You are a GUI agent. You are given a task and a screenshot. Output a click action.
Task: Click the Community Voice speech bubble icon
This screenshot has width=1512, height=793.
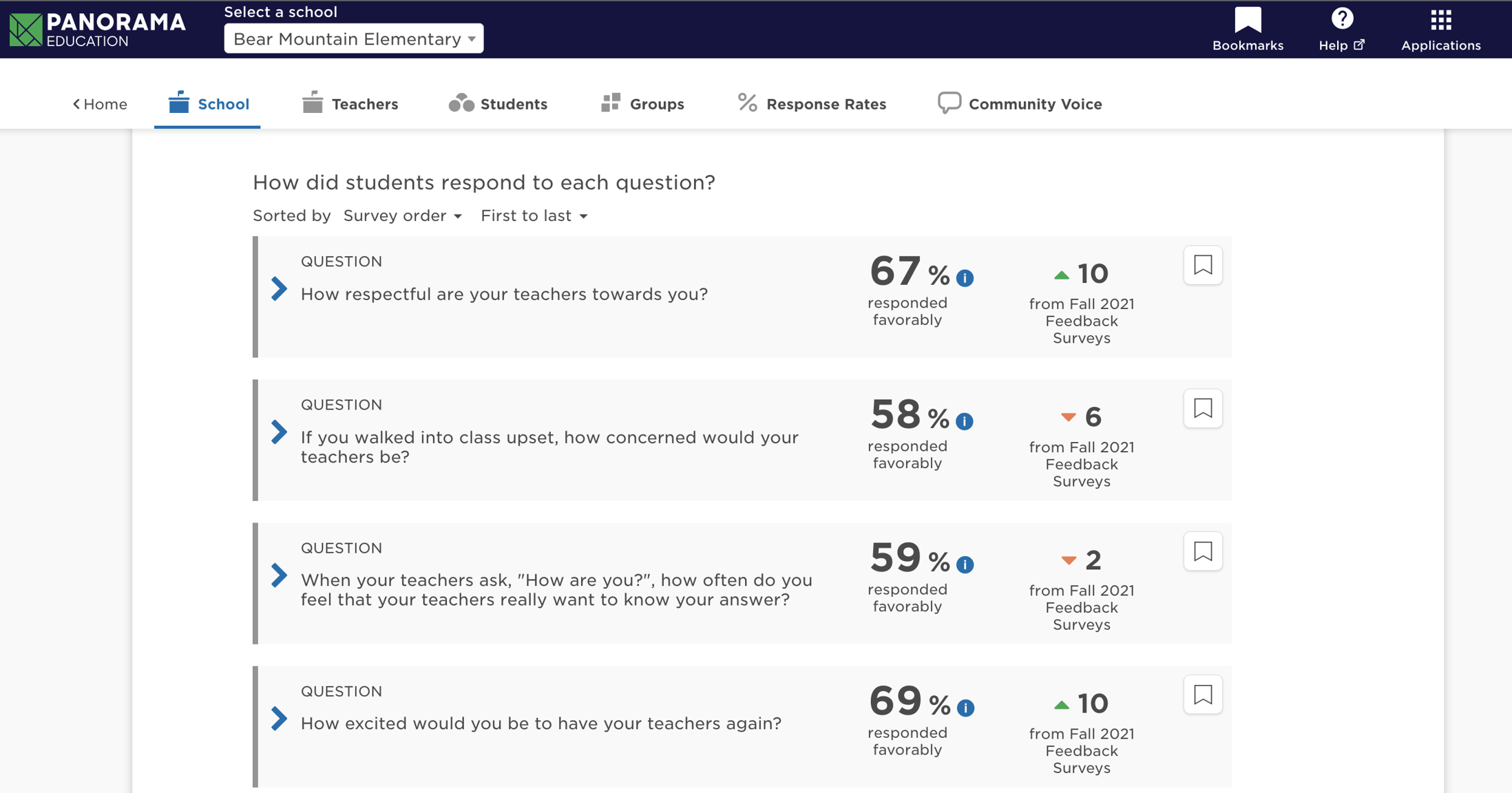coord(949,103)
